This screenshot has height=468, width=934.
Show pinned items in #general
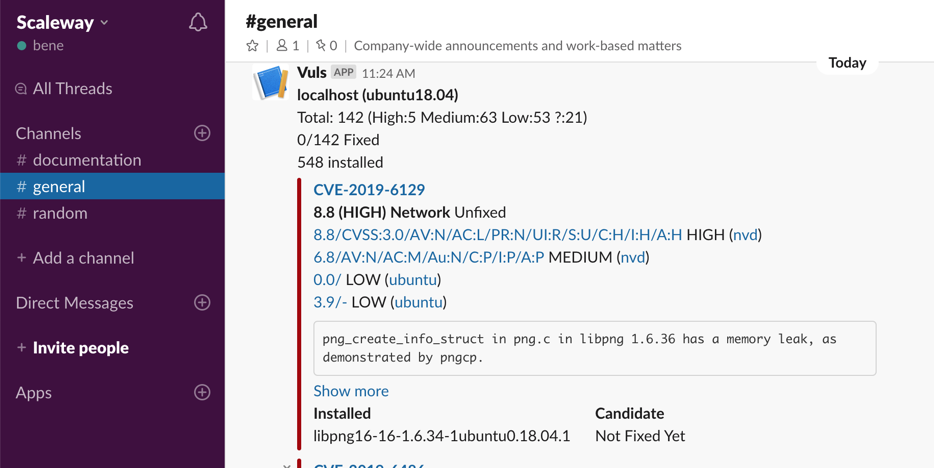327,46
